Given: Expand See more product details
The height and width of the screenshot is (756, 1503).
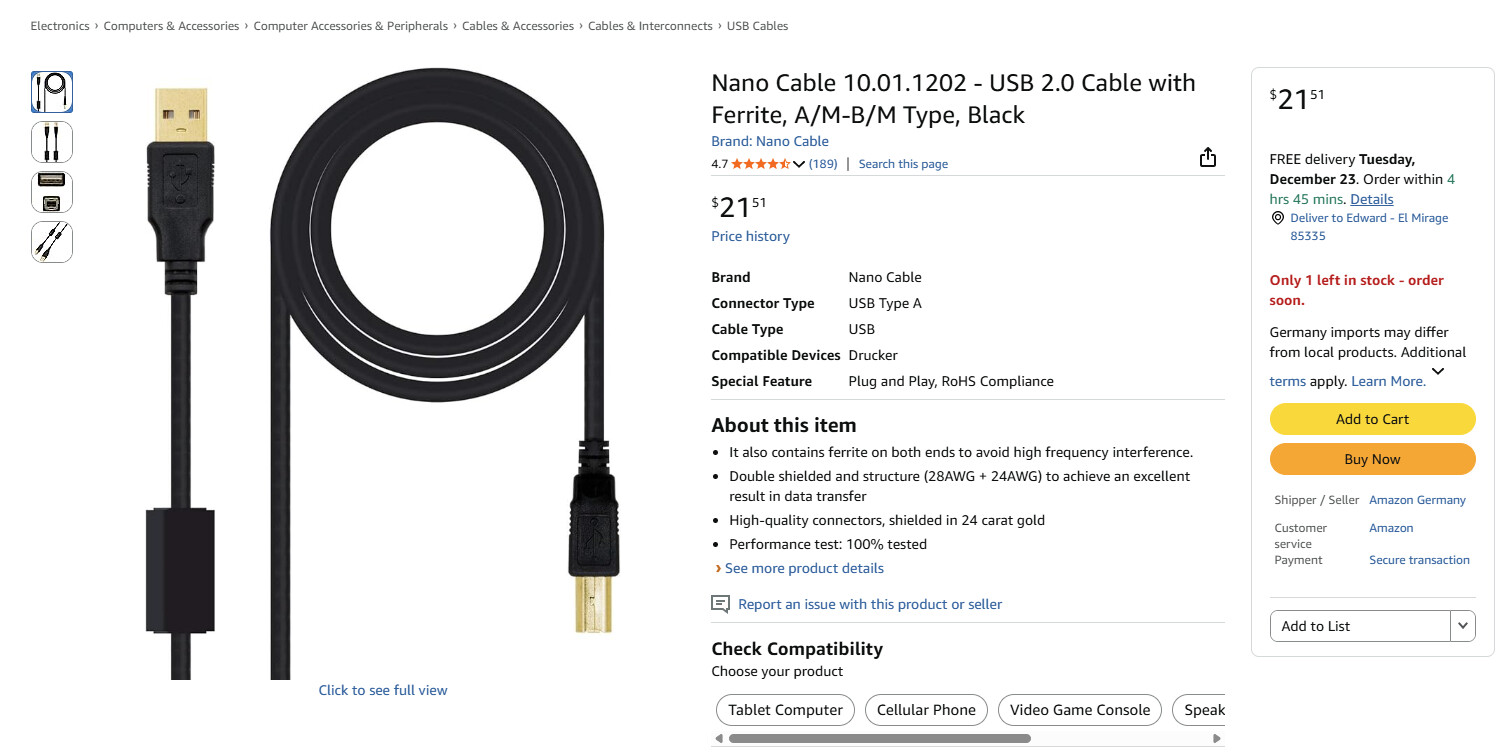Looking at the screenshot, I should (x=803, y=568).
